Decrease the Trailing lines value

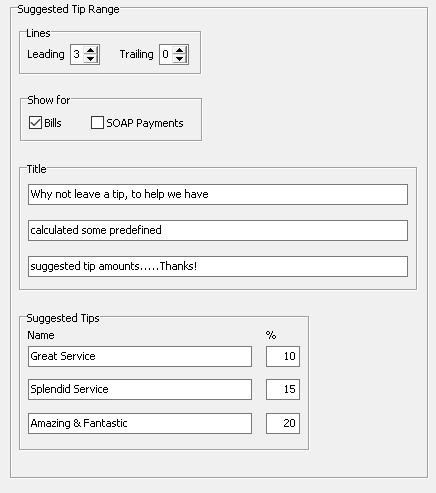pos(180,58)
